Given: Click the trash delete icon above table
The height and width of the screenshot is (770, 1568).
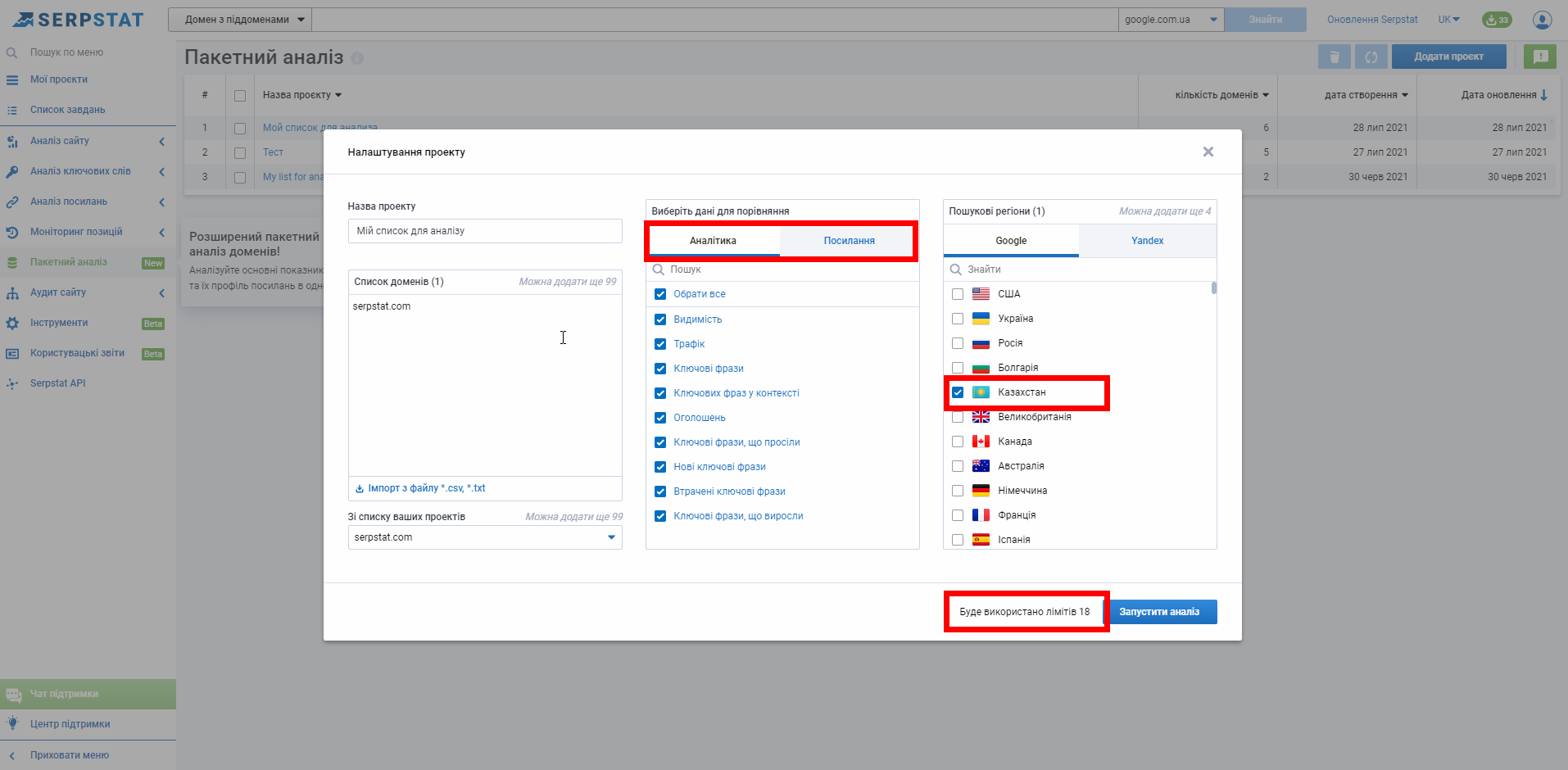Looking at the screenshot, I should pyautogui.click(x=1334, y=57).
